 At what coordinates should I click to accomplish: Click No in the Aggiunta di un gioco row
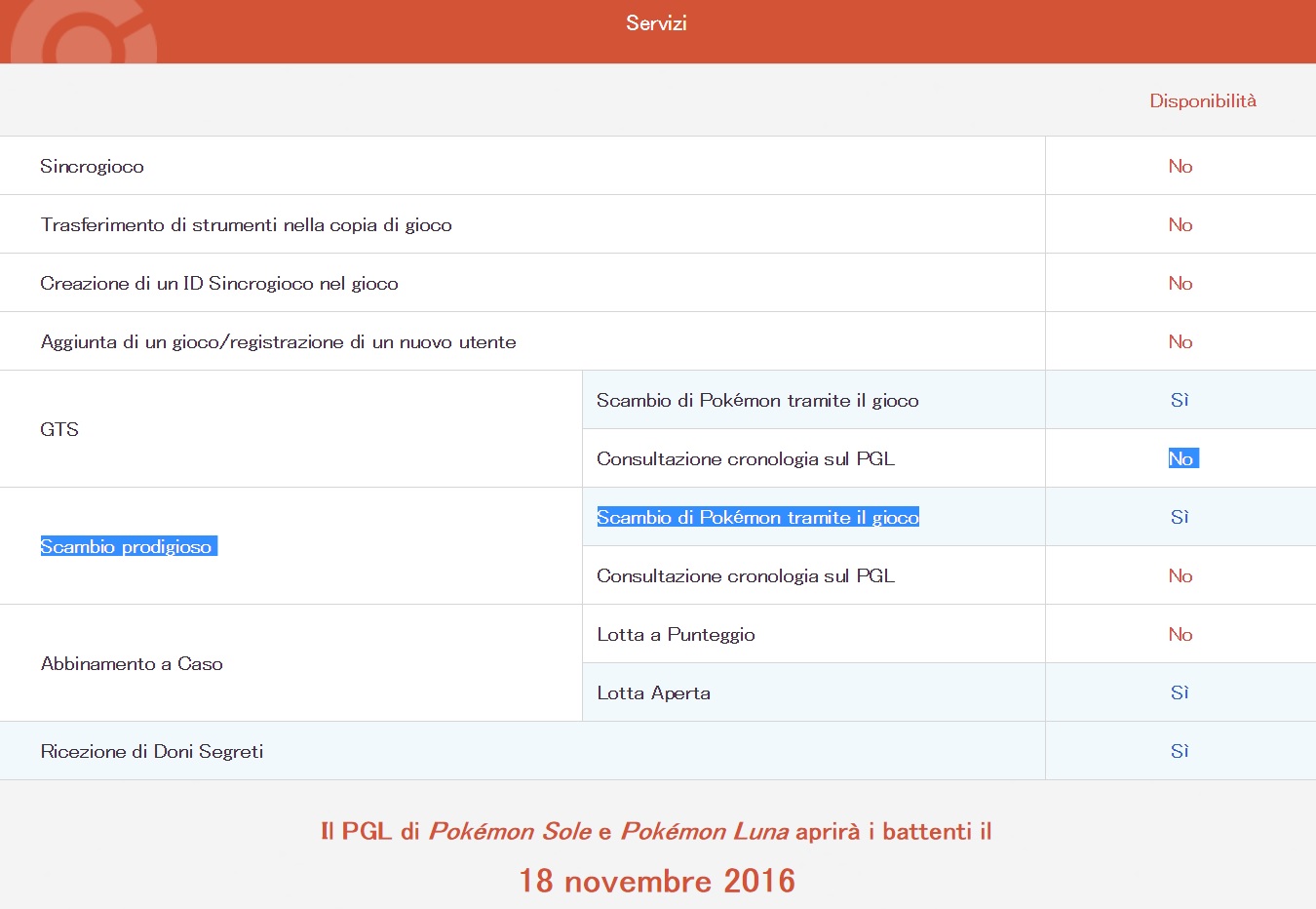coord(1181,341)
